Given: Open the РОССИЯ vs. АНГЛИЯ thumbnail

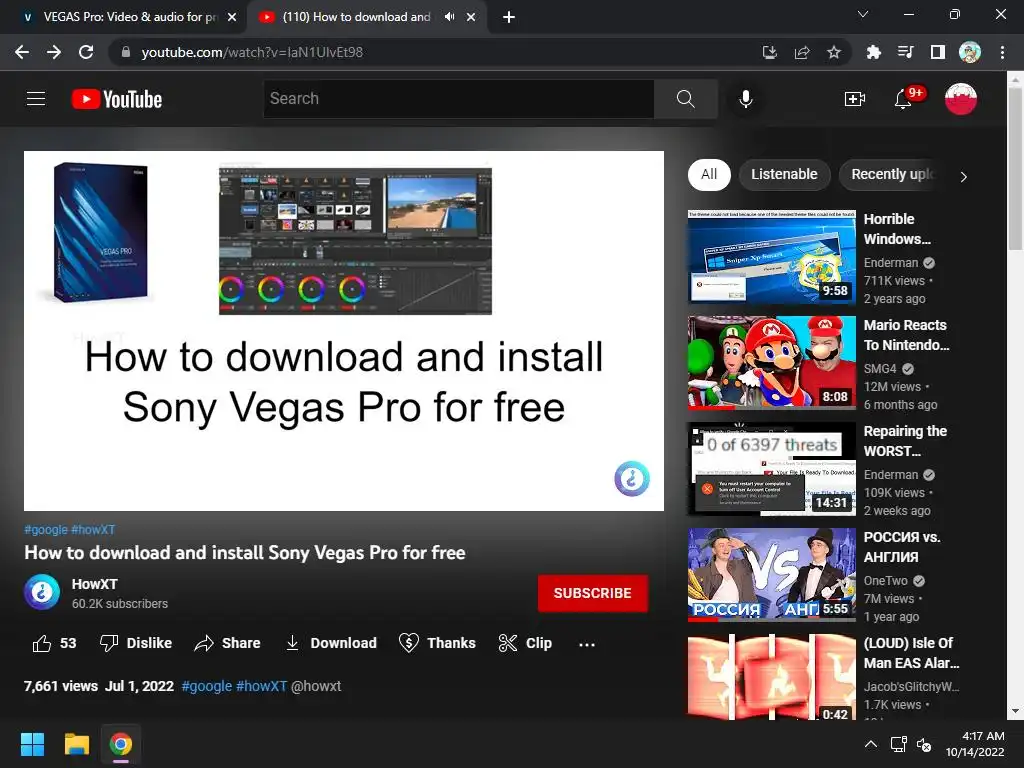Looking at the screenshot, I should click(x=771, y=575).
